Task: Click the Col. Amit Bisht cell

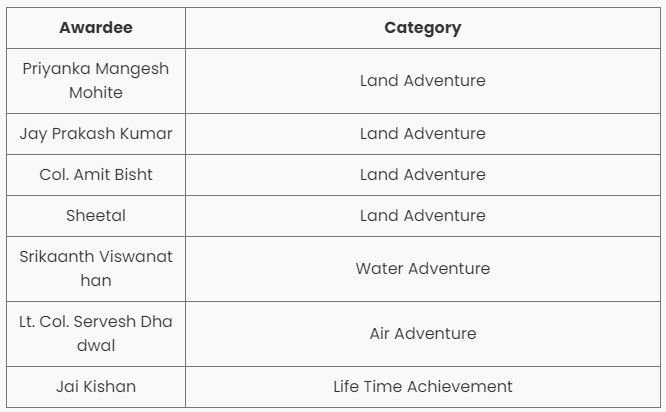Action: [96, 175]
